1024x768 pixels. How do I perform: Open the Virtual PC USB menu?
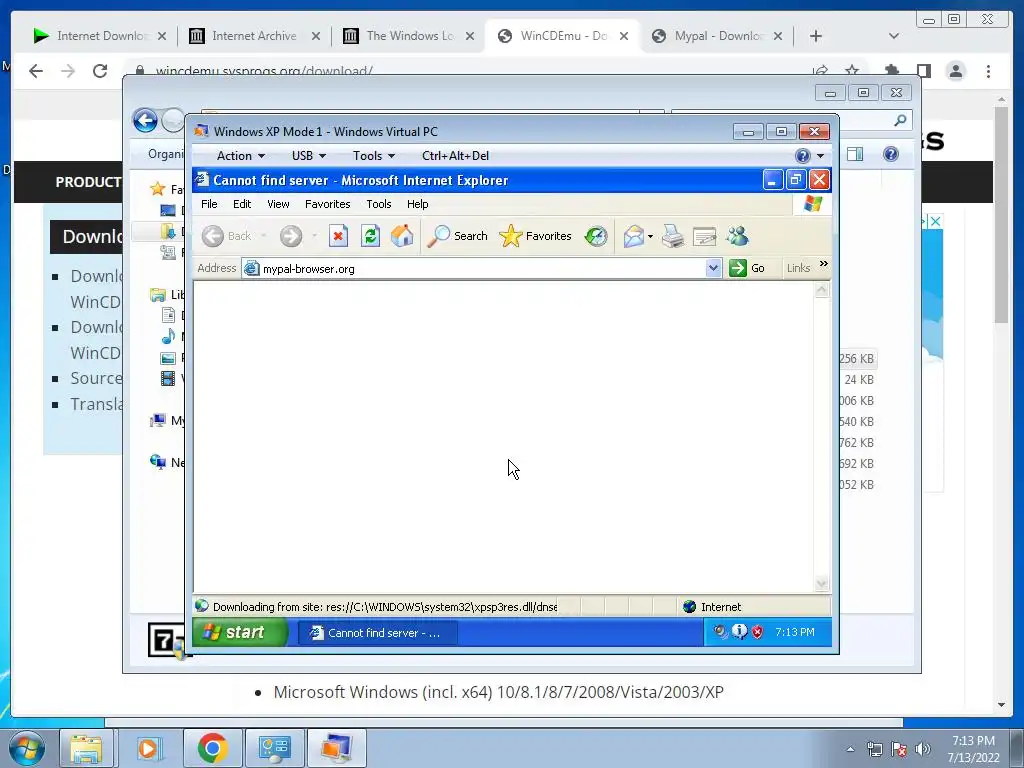point(308,155)
